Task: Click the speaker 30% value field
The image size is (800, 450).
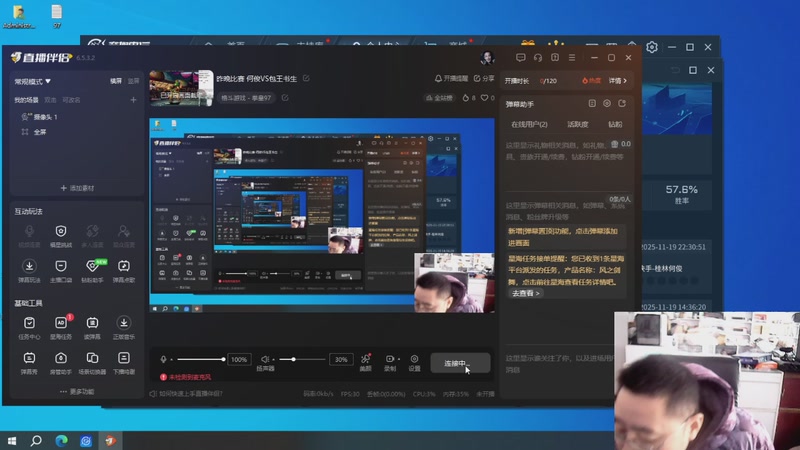Action: pyautogui.click(x=341, y=359)
